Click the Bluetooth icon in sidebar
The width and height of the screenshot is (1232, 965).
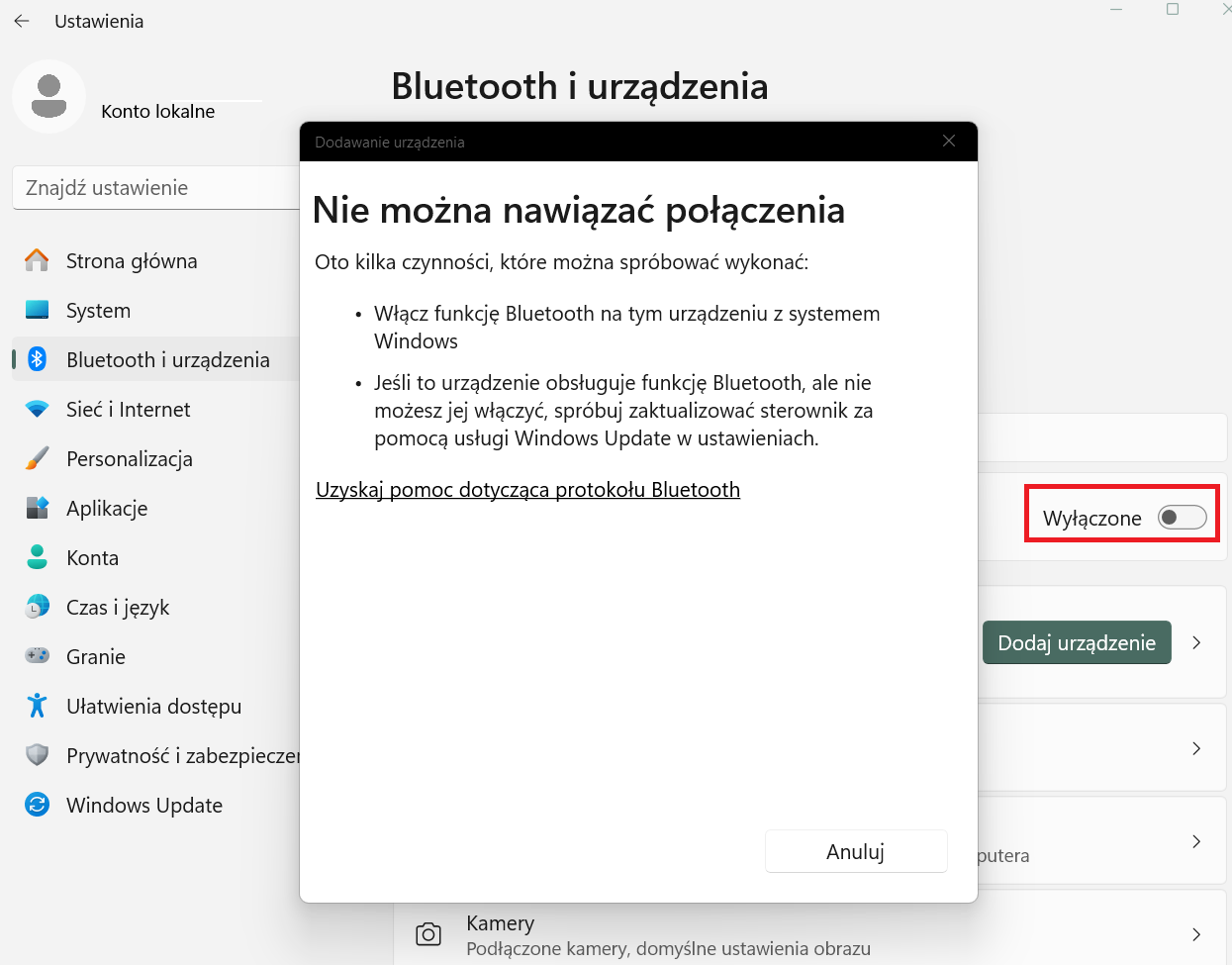point(37,359)
